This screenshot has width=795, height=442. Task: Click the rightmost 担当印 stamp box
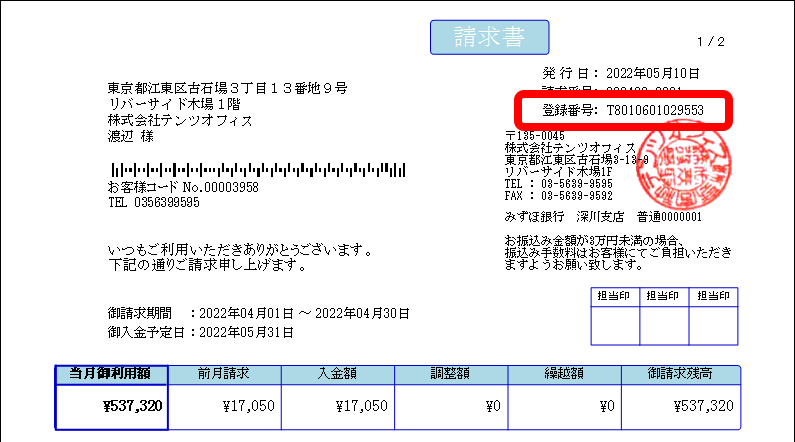coord(715,324)
